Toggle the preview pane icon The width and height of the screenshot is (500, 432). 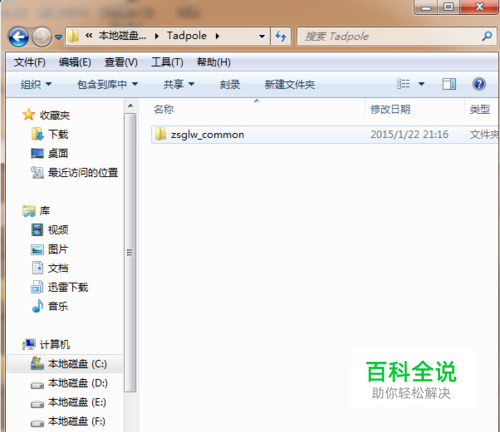pos(449,84)
